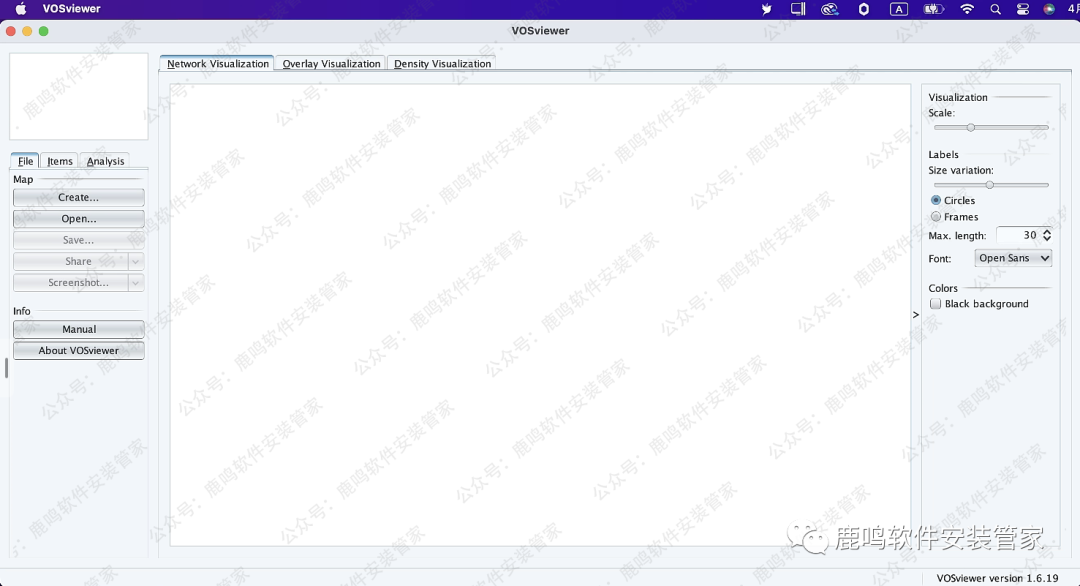Viewport: 1080px width, 586px height.
Task: Click the Max. length stepper arrows
Action: point(1047,236)
